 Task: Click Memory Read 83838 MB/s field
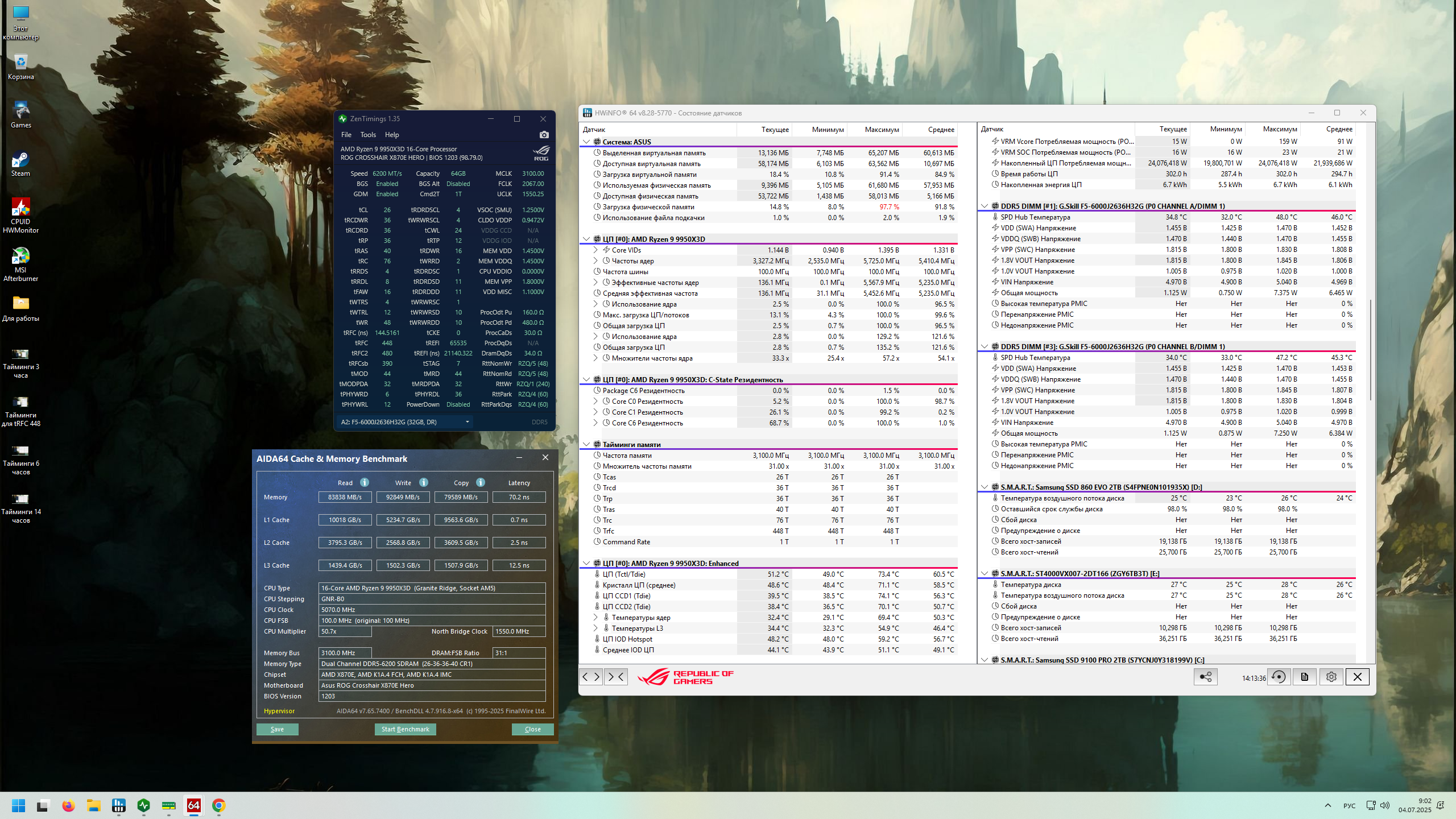345,497
